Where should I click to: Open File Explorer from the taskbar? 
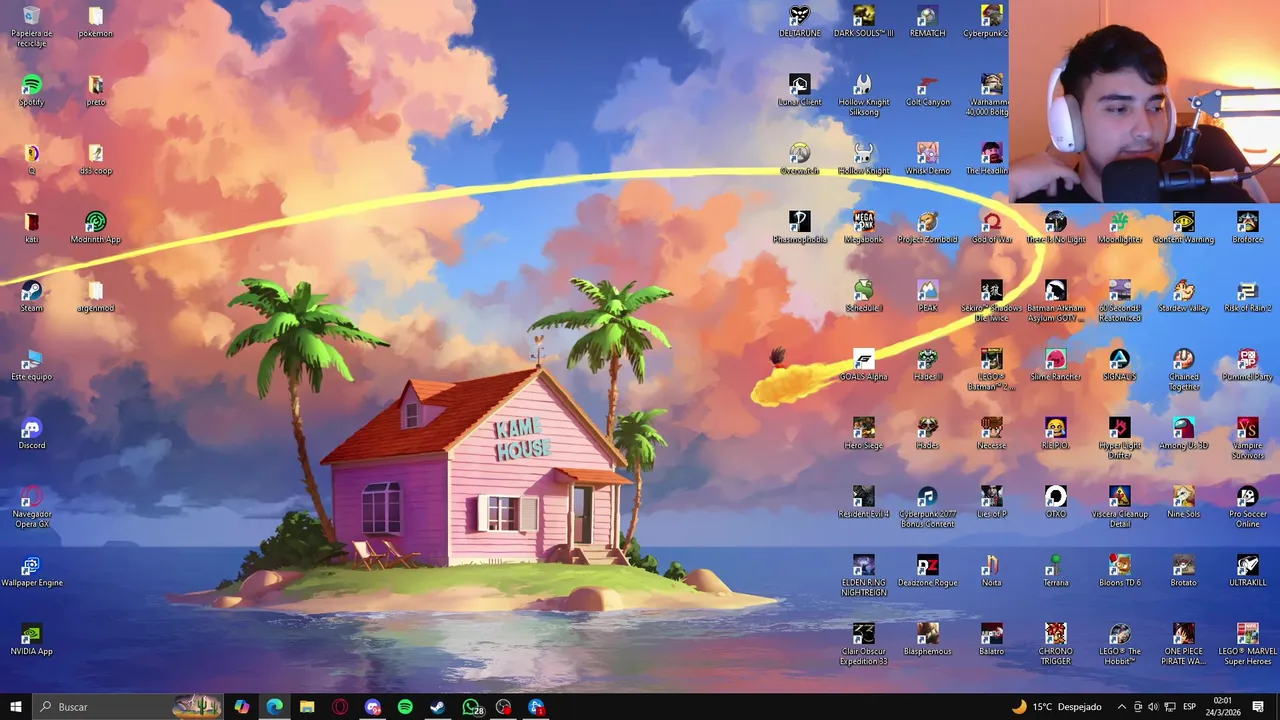[307, 707]
